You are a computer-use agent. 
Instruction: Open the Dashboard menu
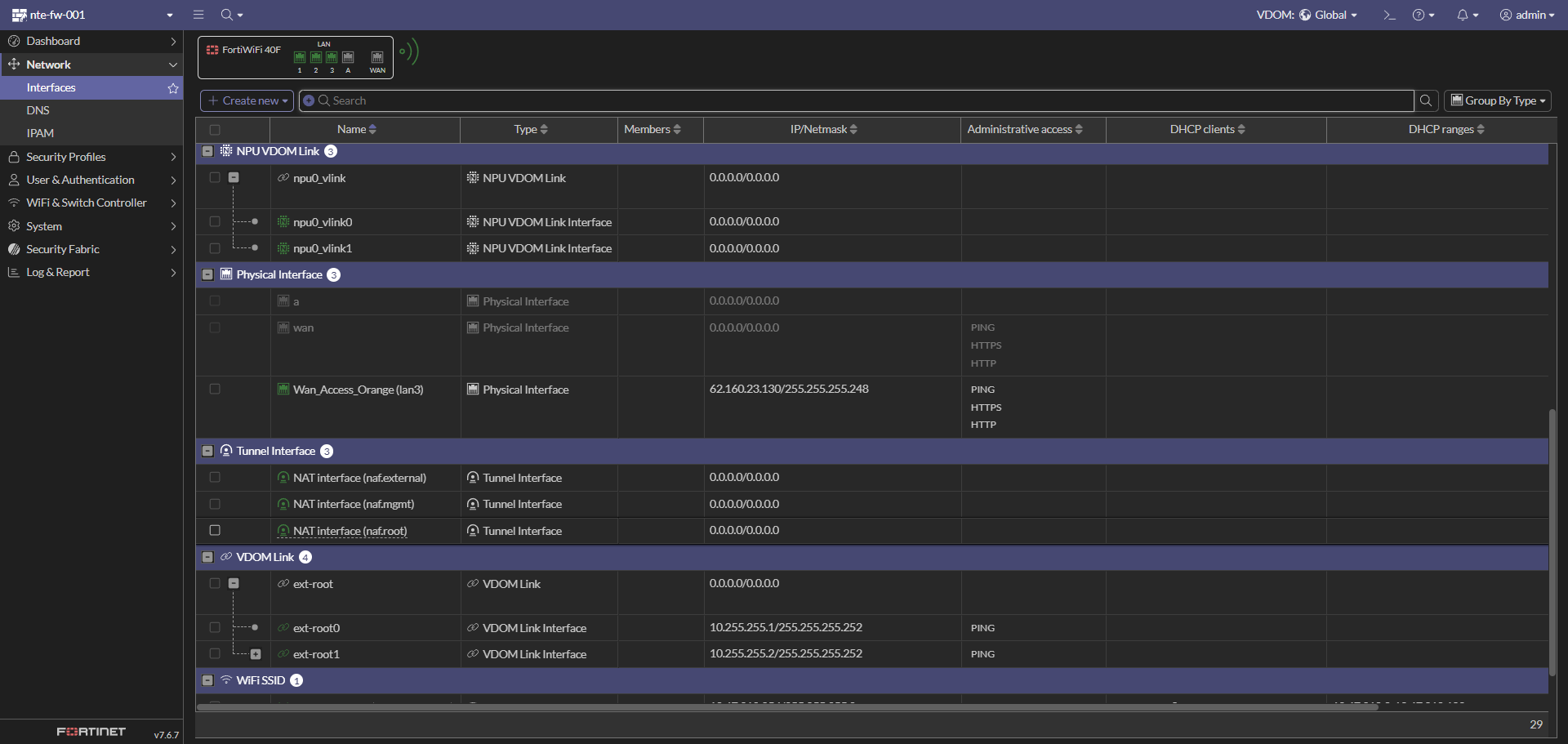click(x=91, y=41)
